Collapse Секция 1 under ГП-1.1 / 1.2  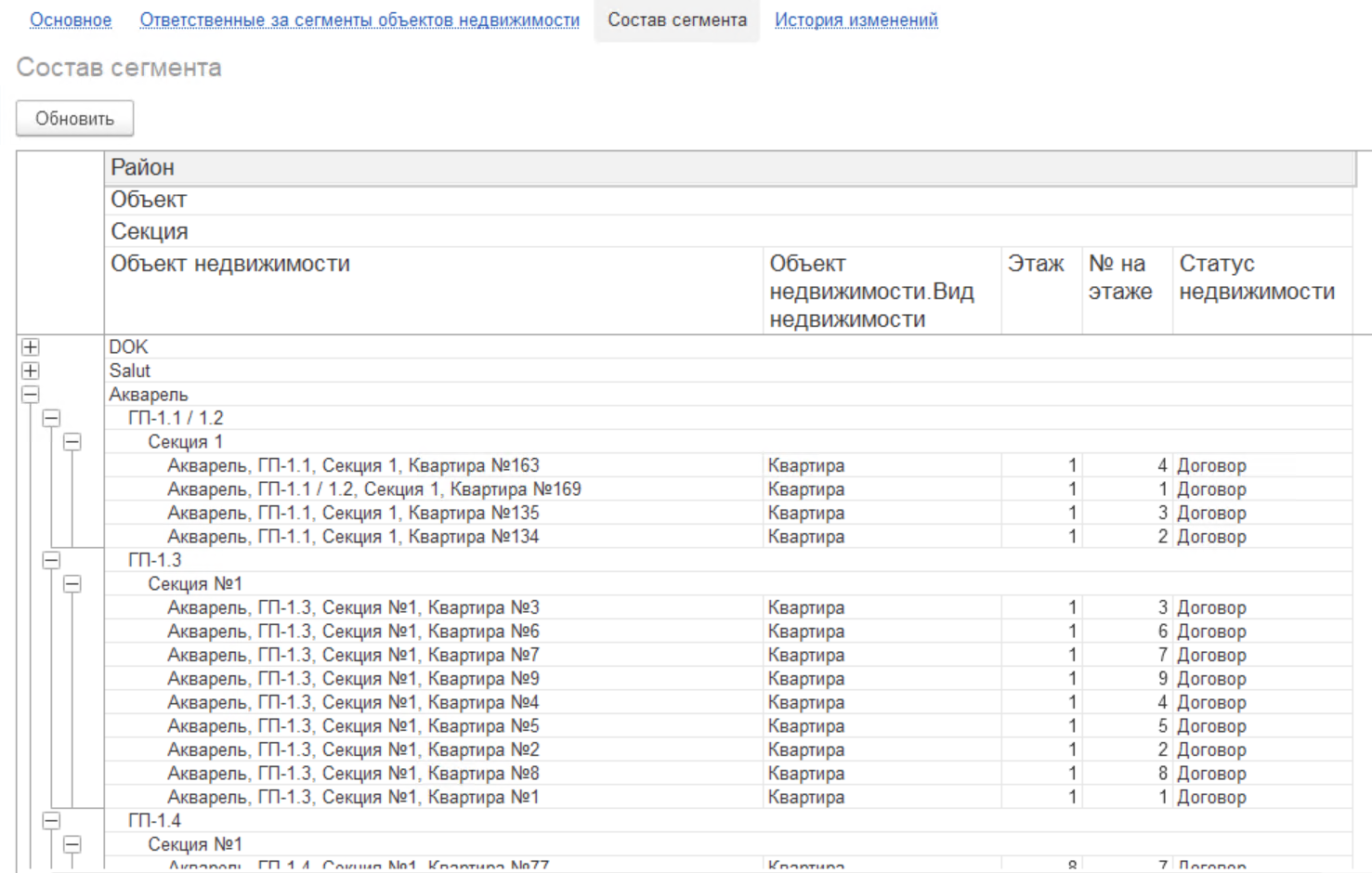[72, 442]
